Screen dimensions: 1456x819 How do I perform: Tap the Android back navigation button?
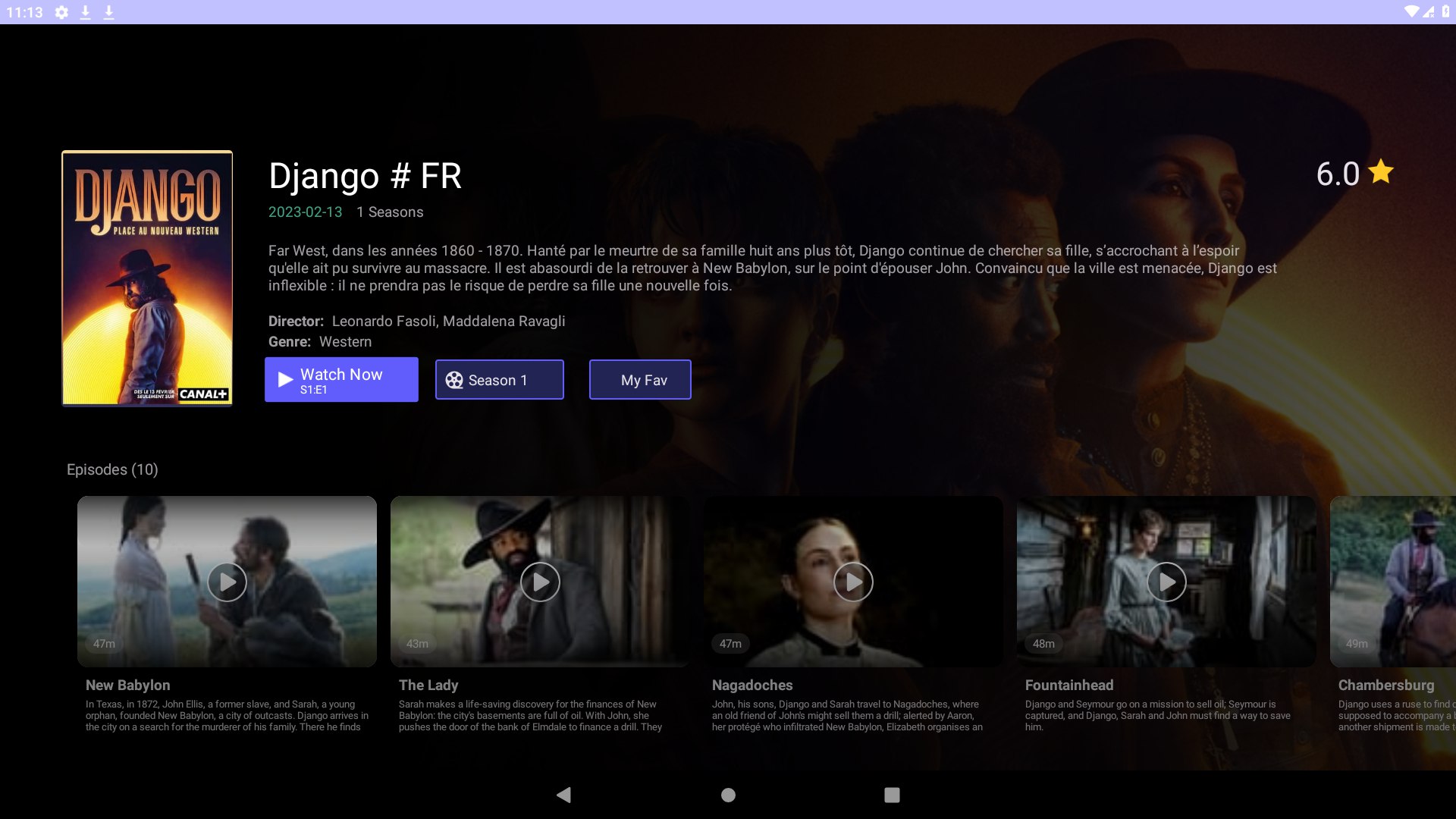pyautogui.click(x=563, y=794)
